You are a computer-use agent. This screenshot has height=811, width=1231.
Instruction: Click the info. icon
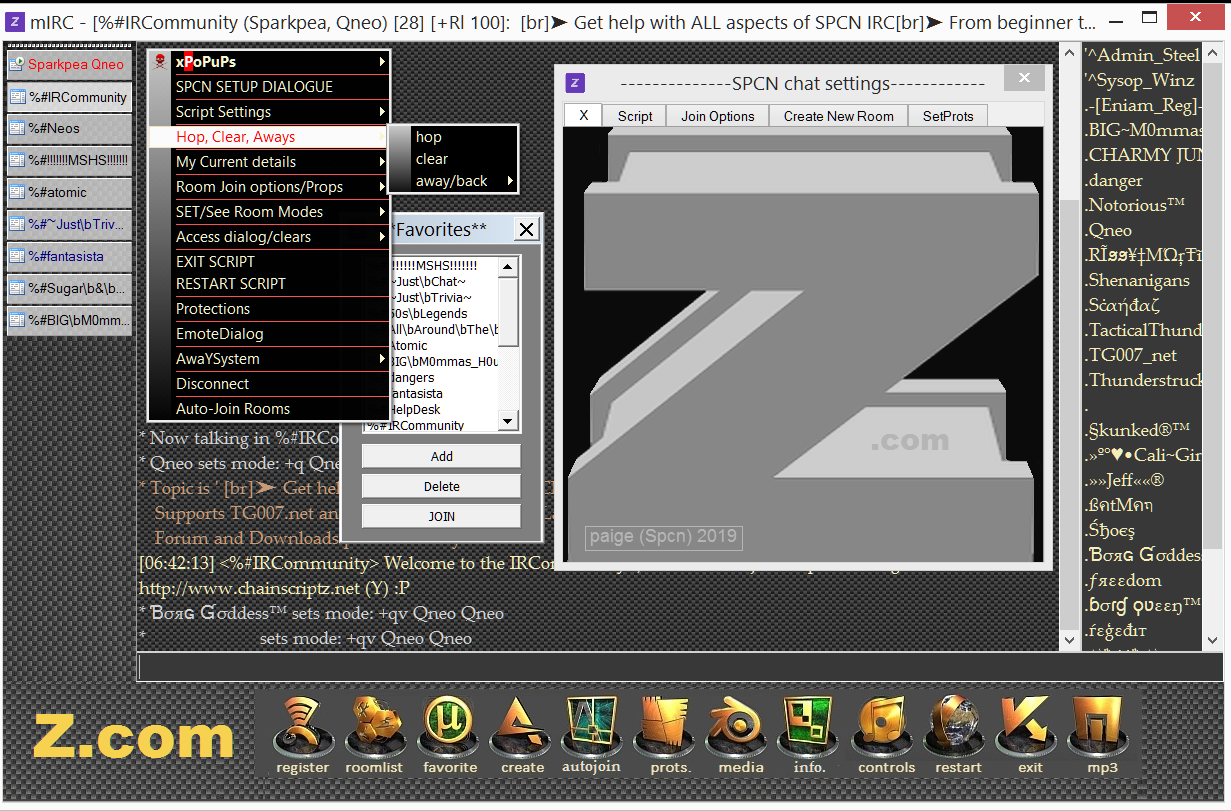[x=810, y=735]
